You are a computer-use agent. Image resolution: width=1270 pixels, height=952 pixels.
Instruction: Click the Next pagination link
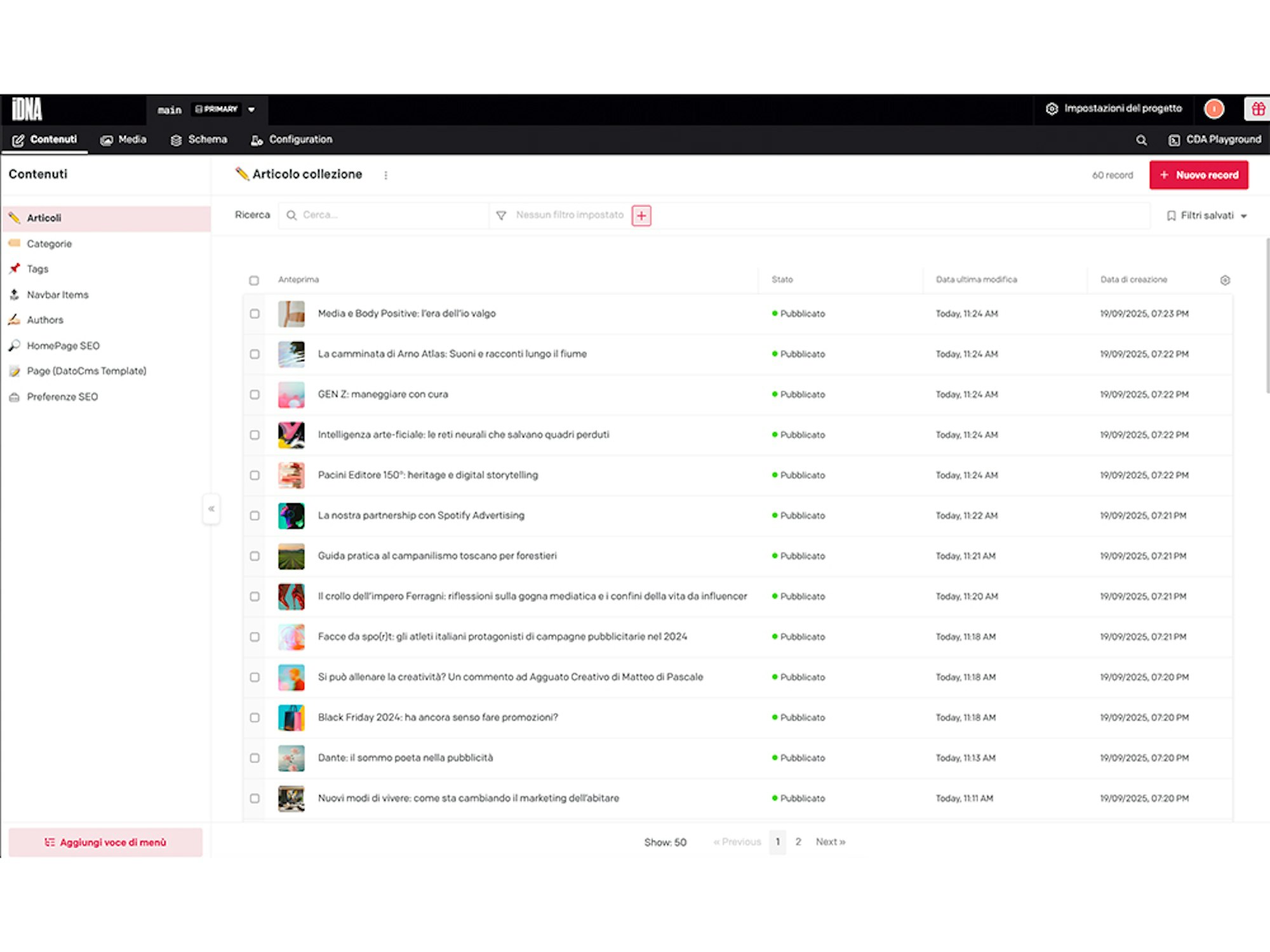tap(831, 842)
